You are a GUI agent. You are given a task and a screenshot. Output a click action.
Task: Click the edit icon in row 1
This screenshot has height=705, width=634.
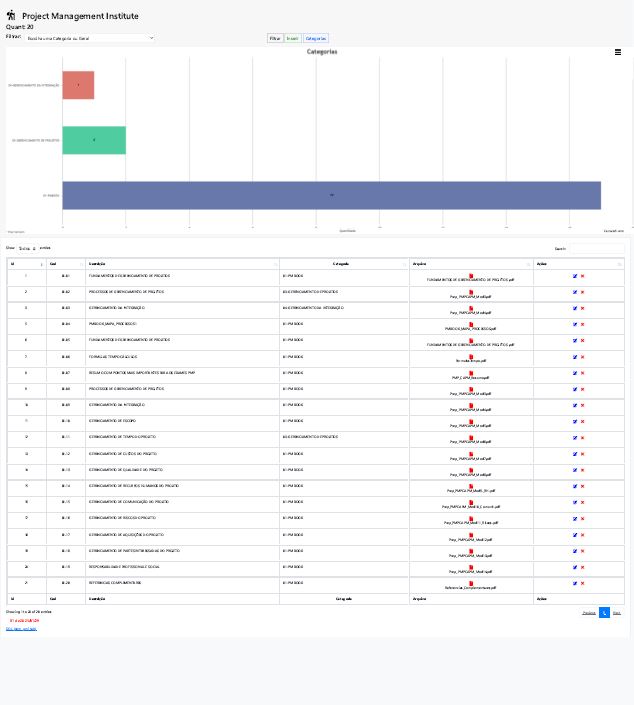(x=575, y=276)
